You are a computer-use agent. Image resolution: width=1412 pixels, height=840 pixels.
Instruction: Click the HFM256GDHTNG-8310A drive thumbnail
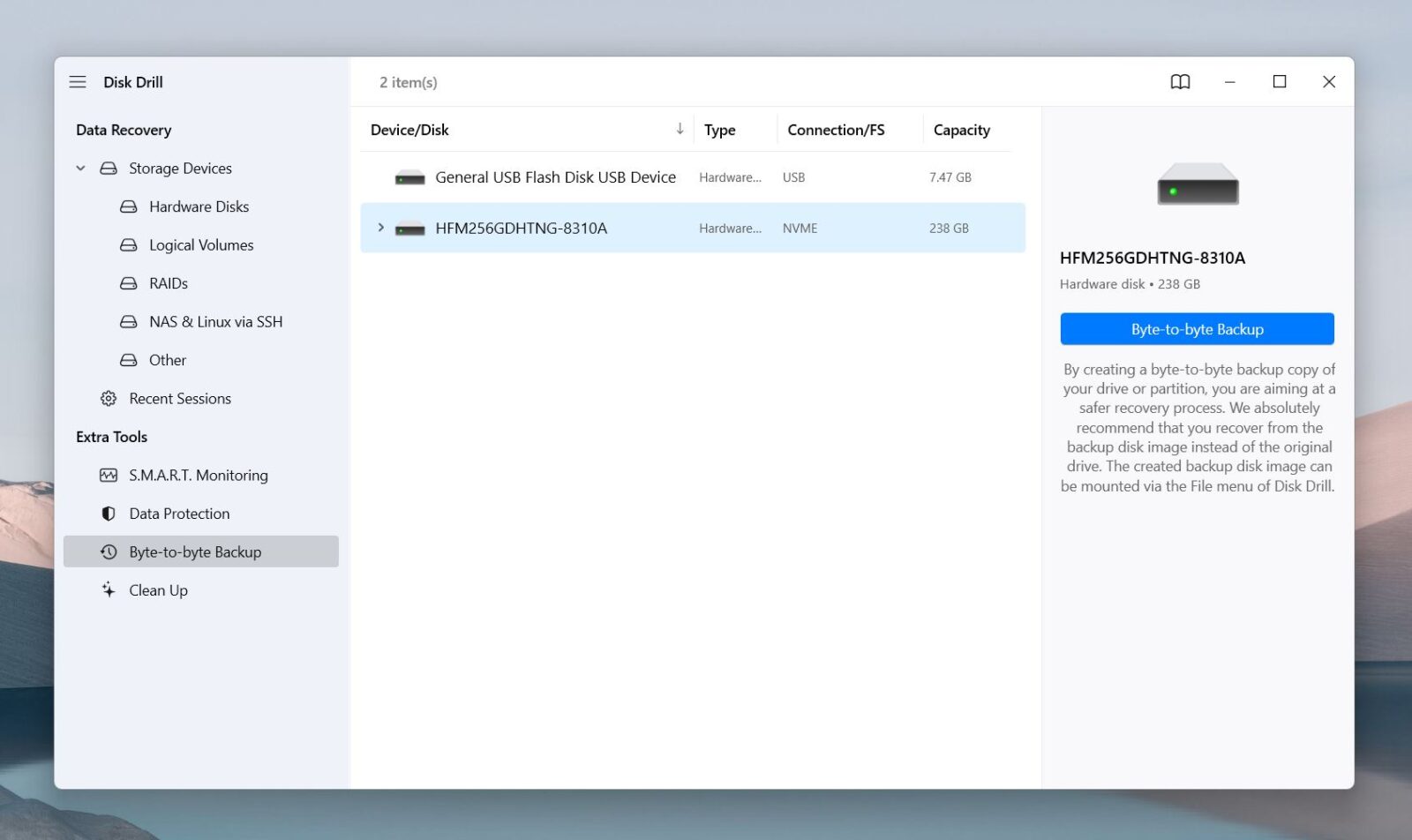point(1197,185)
